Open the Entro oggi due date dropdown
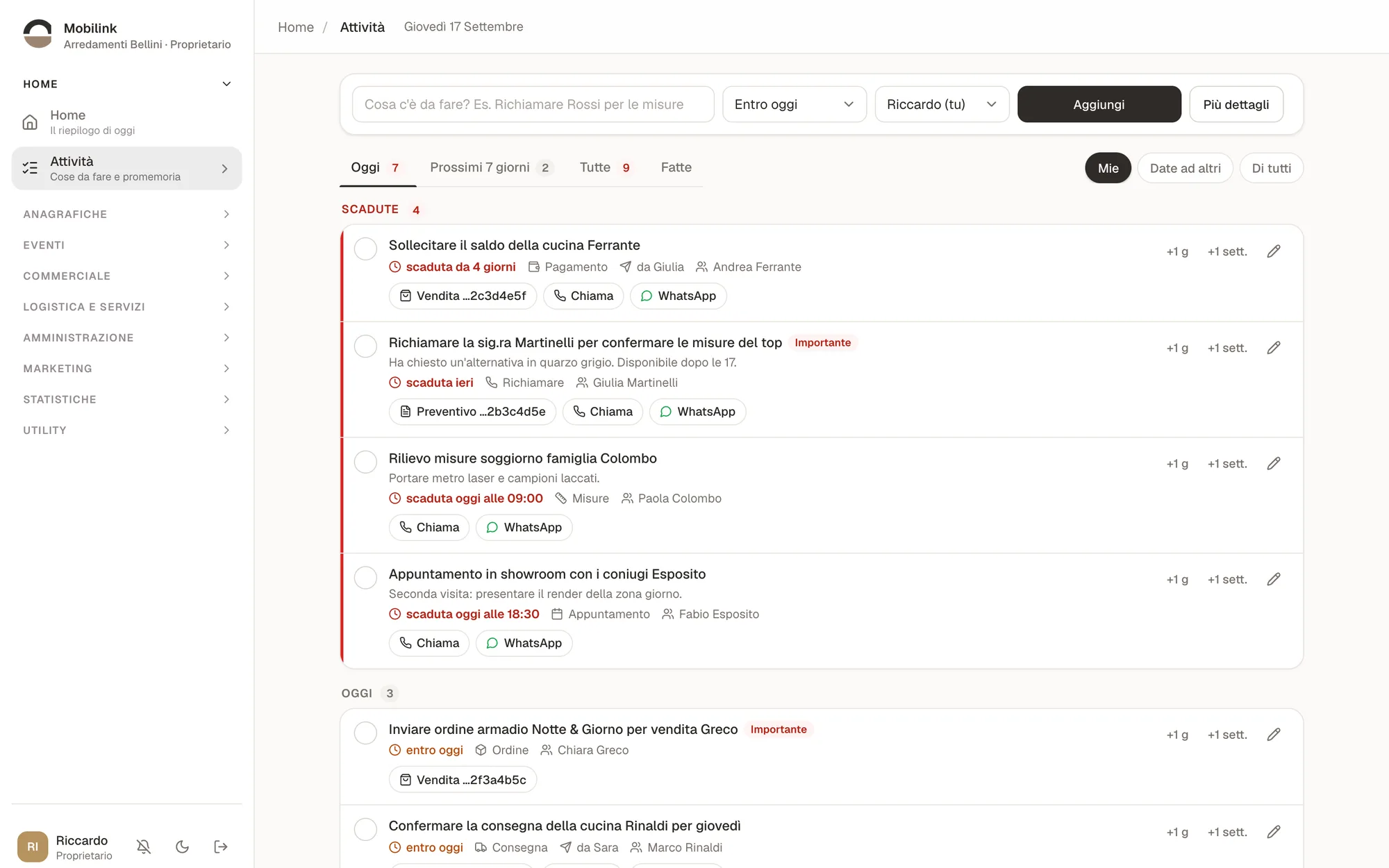The width and height of the screenshot is (1389, 868). coord(794,104)
